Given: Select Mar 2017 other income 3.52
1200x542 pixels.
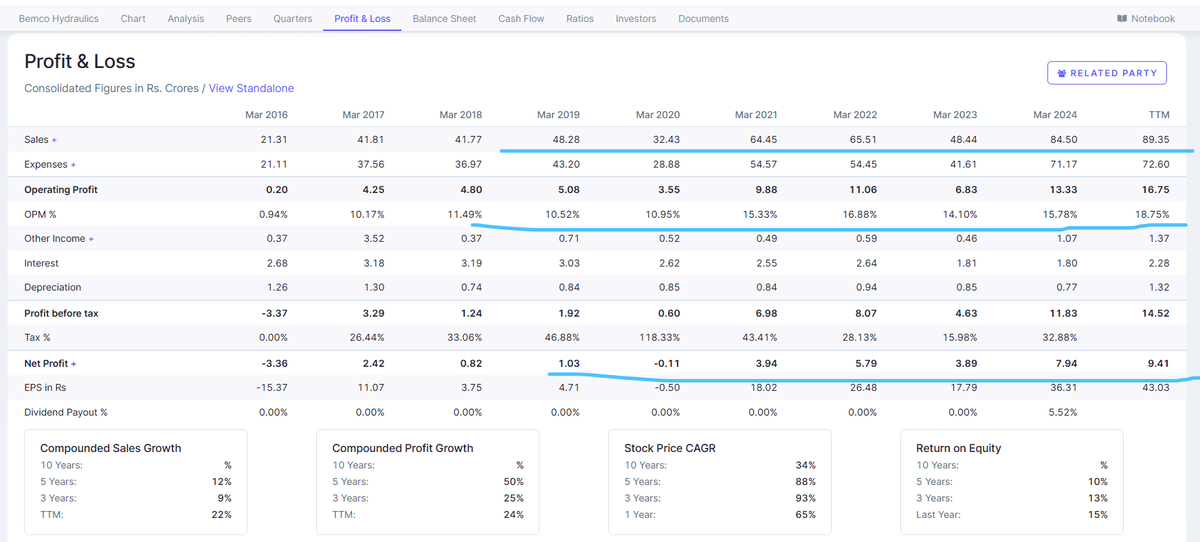Looking at the screenshot, I should [x=374, y=239].
